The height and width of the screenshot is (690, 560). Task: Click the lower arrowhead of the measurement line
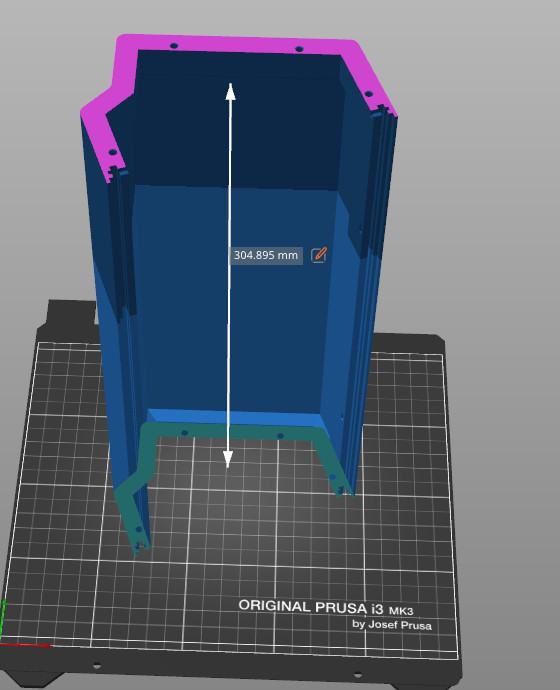click(228, 459)
